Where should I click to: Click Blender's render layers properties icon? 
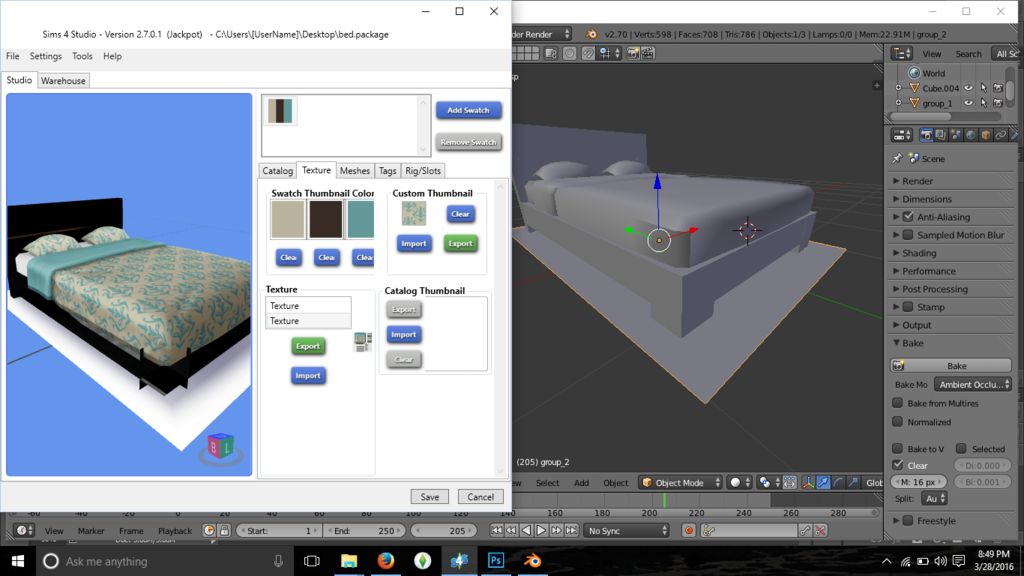940,135
